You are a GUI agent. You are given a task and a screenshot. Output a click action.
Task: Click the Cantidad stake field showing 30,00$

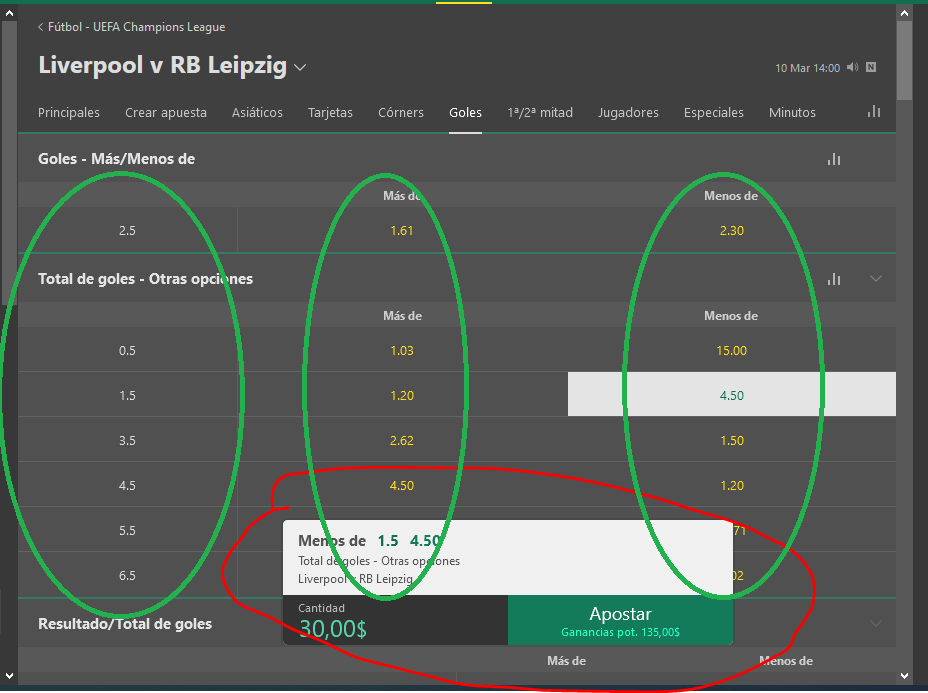click(395, 620)
